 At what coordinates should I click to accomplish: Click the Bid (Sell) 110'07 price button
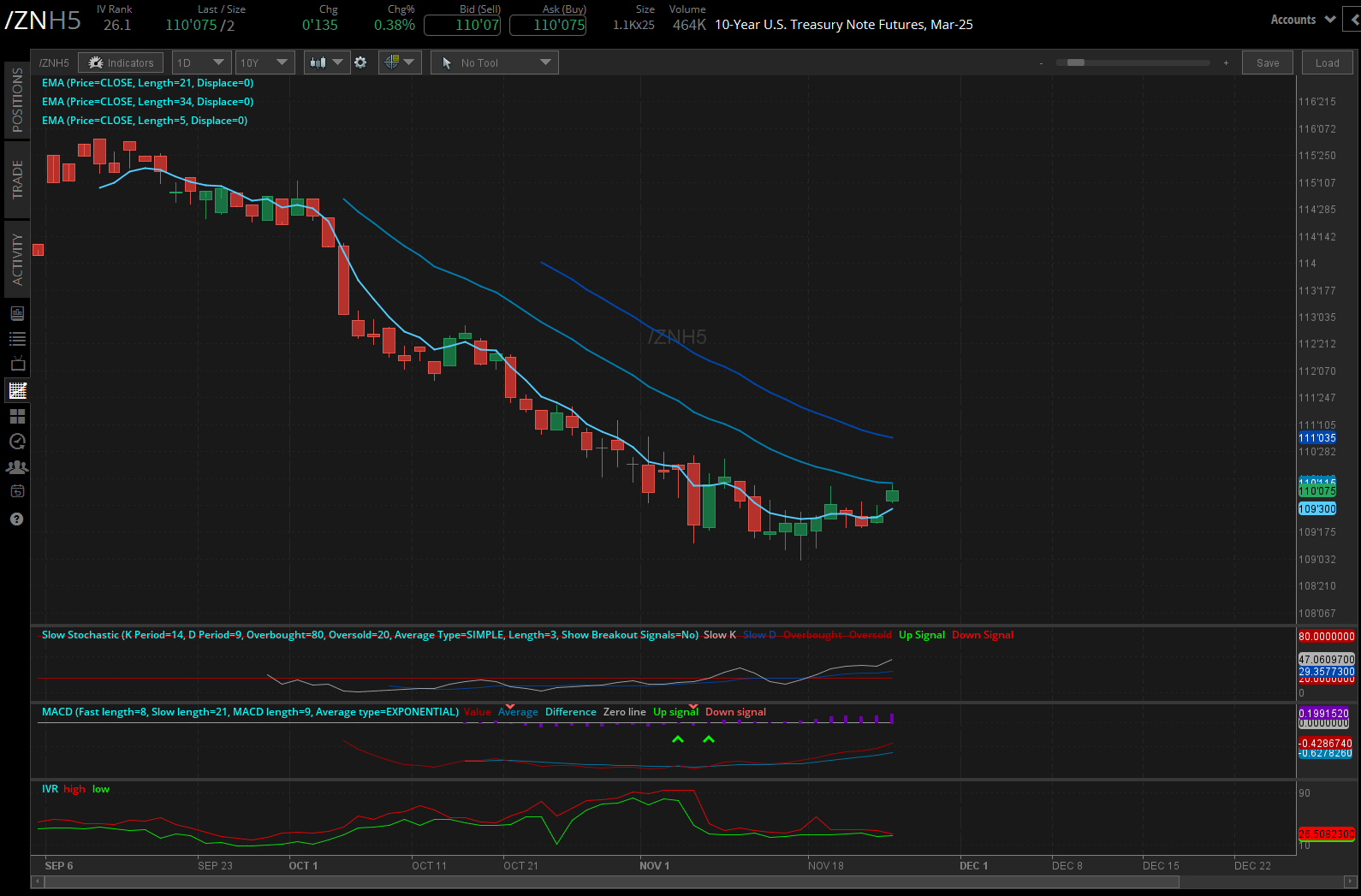462,25
